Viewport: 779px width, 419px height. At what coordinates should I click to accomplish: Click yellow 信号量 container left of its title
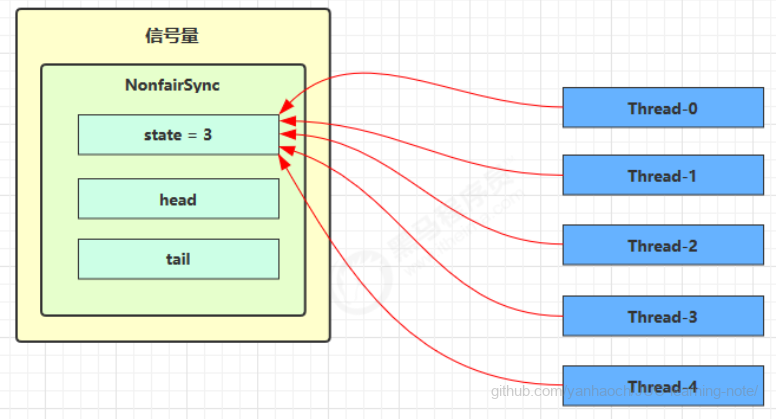[80, 37]
